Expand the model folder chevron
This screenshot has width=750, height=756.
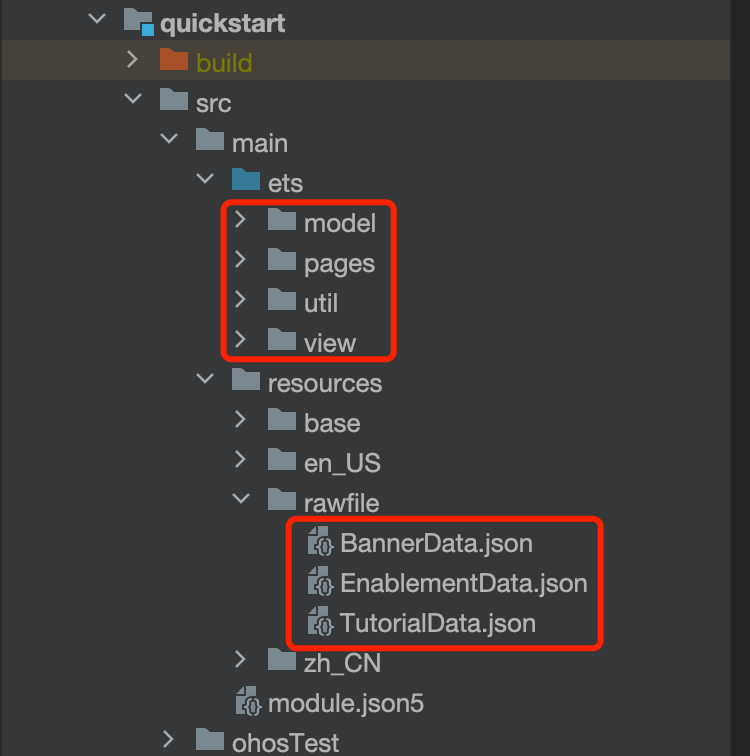240,219
